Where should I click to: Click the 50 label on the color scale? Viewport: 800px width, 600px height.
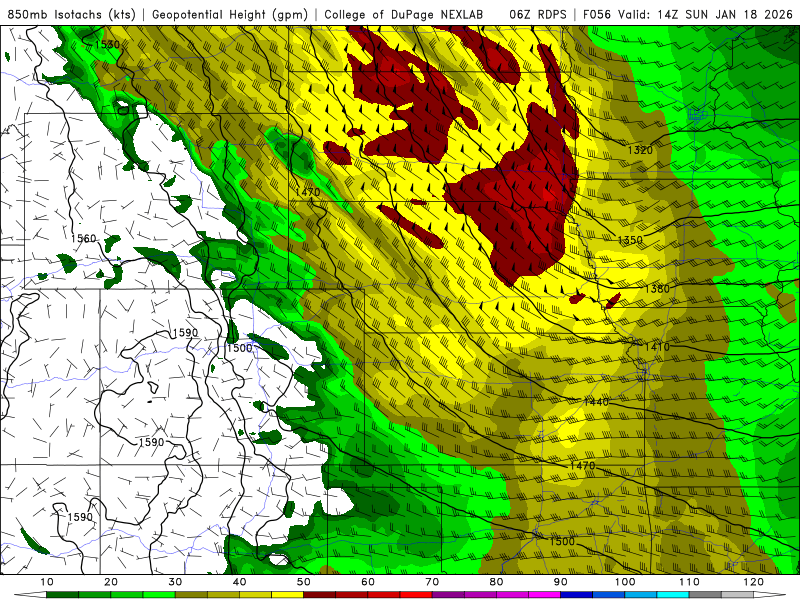(x=304, y=582)
